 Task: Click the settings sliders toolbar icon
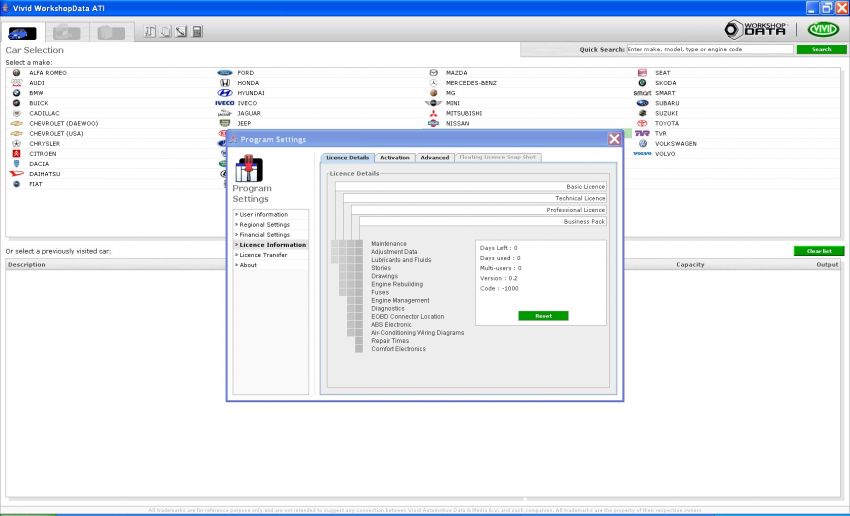click(150, 31)
